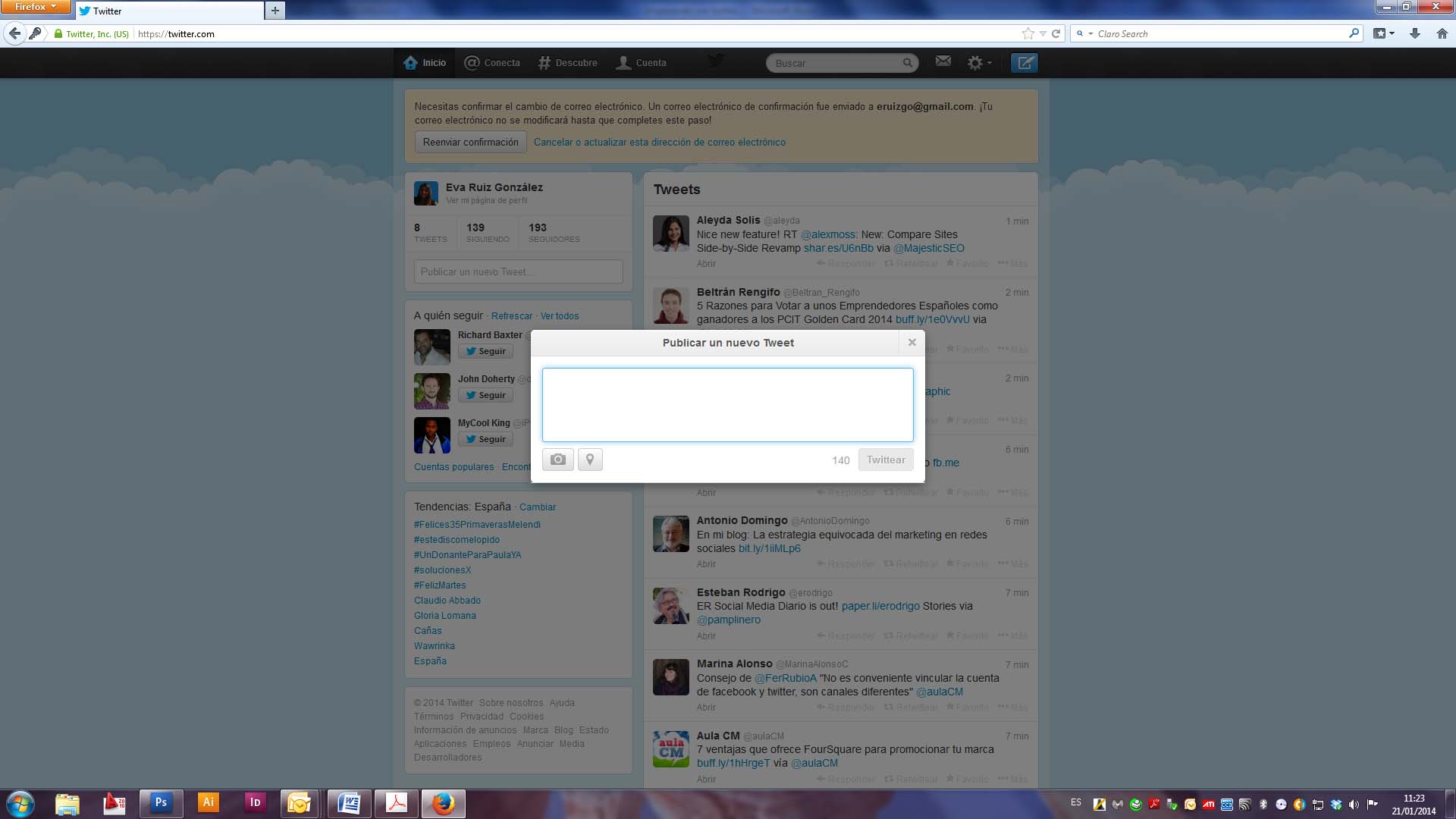This screenshot has height=819, width=1456.
Task: Open direct messages envelope icon
Action: tap(943, 61)
